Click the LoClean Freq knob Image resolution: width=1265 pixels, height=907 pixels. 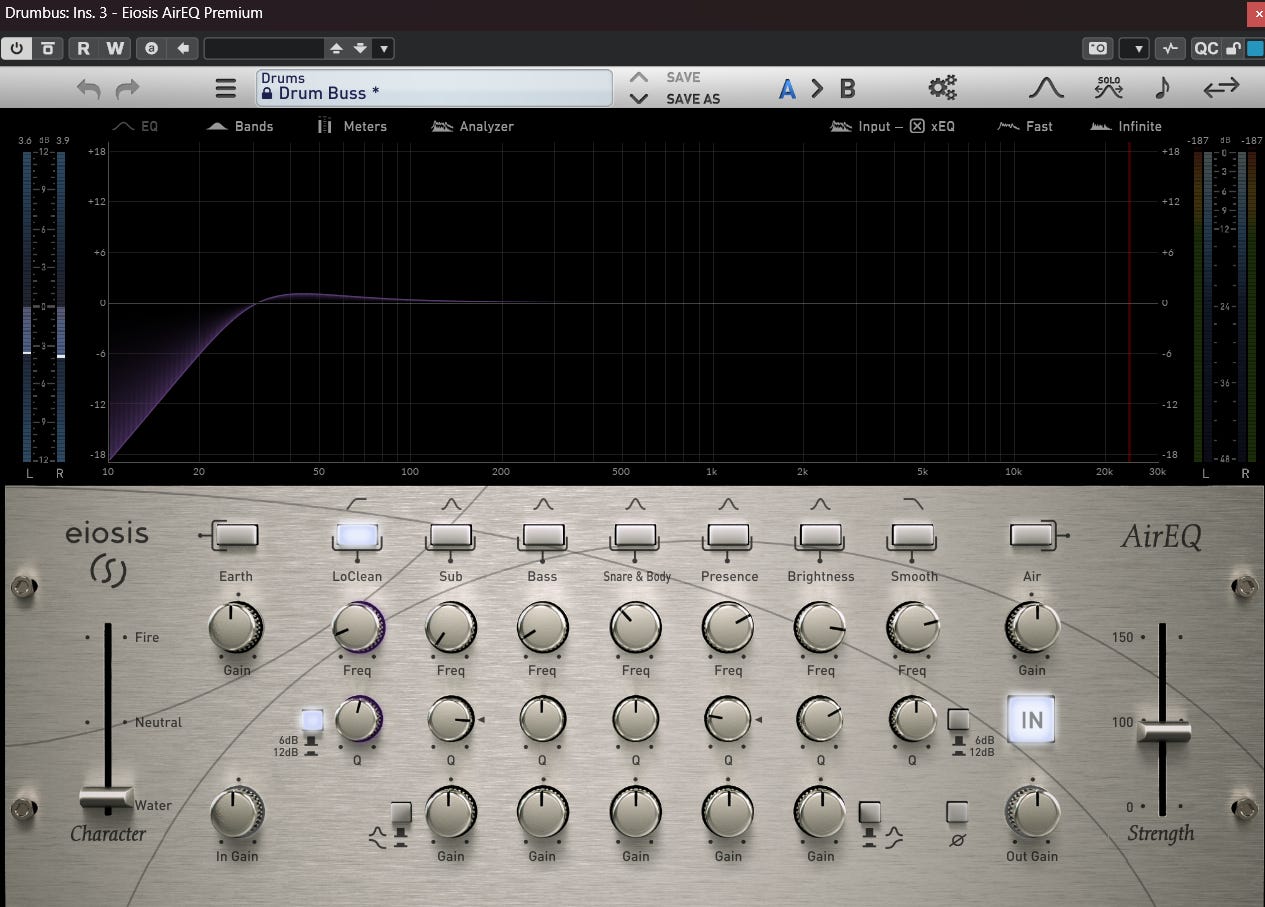pos(357,628)
